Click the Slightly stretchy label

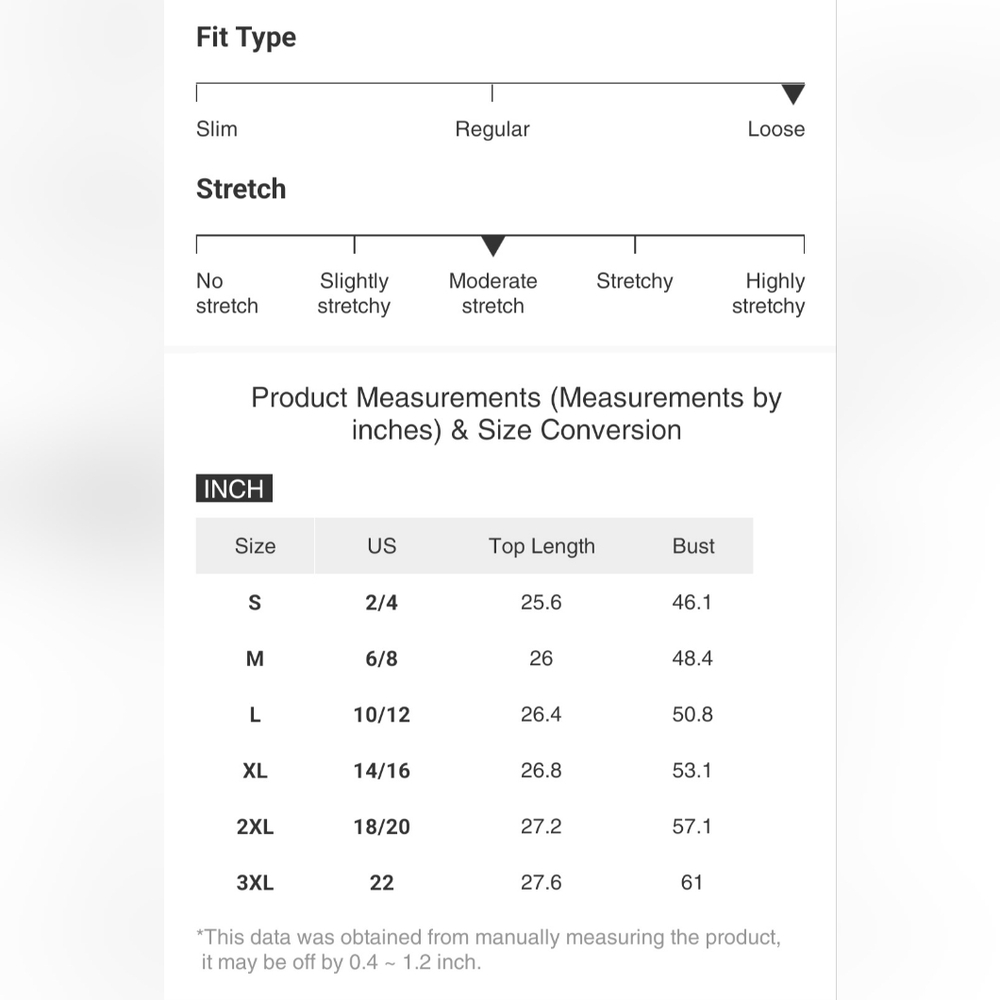pyautogui.click(x=354, y=293)
